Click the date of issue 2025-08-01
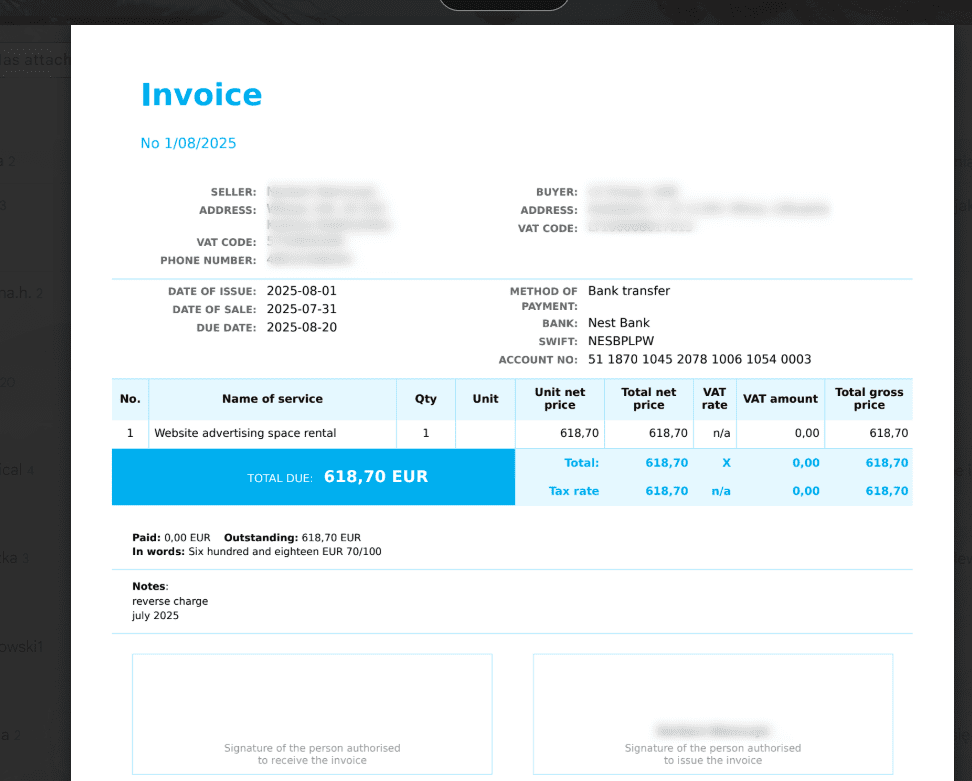Image resolution: width=972 pixels, height=781 pixels. click(301, 291)
